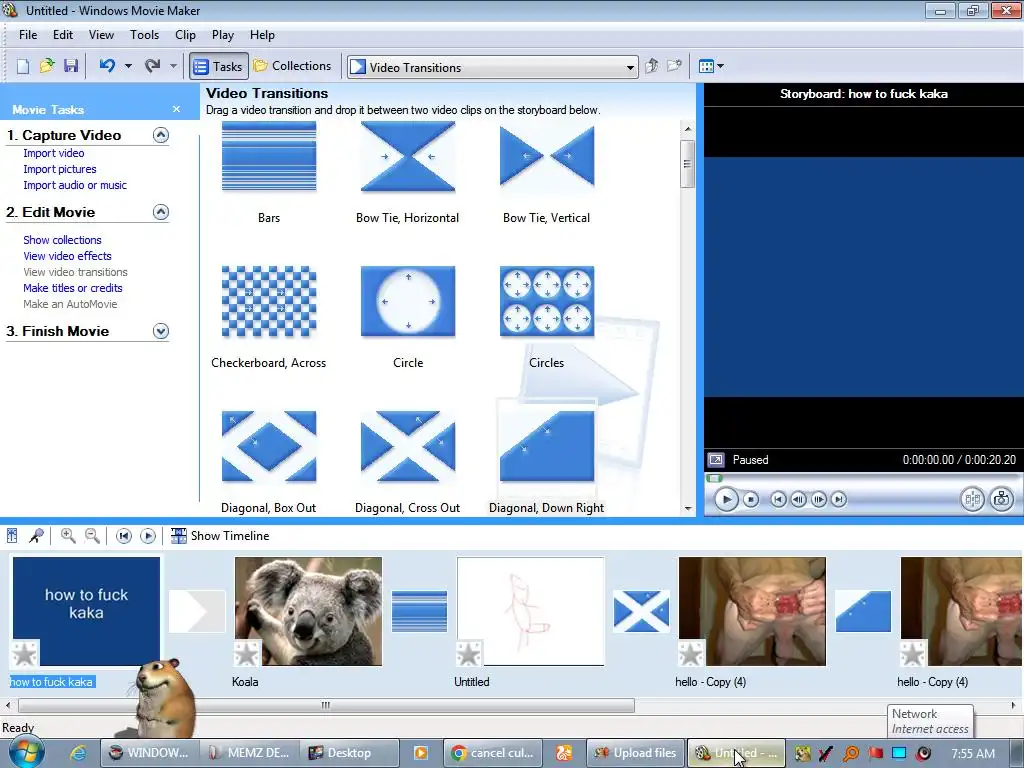Click the Take Picture camera icon
1024x768 pixels.
coord(1001,500)
